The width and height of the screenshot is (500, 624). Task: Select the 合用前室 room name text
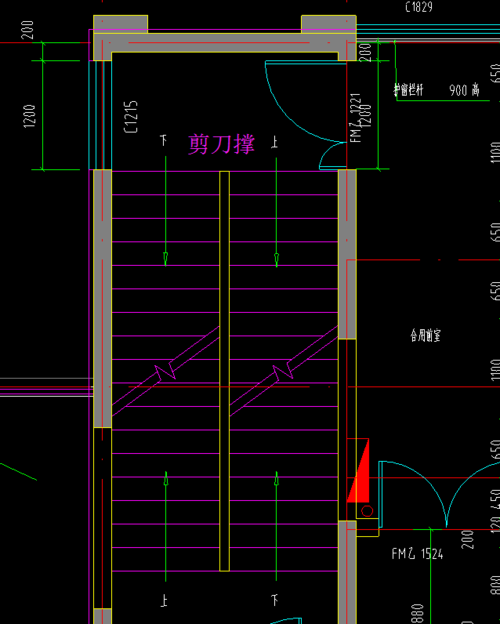426,335
